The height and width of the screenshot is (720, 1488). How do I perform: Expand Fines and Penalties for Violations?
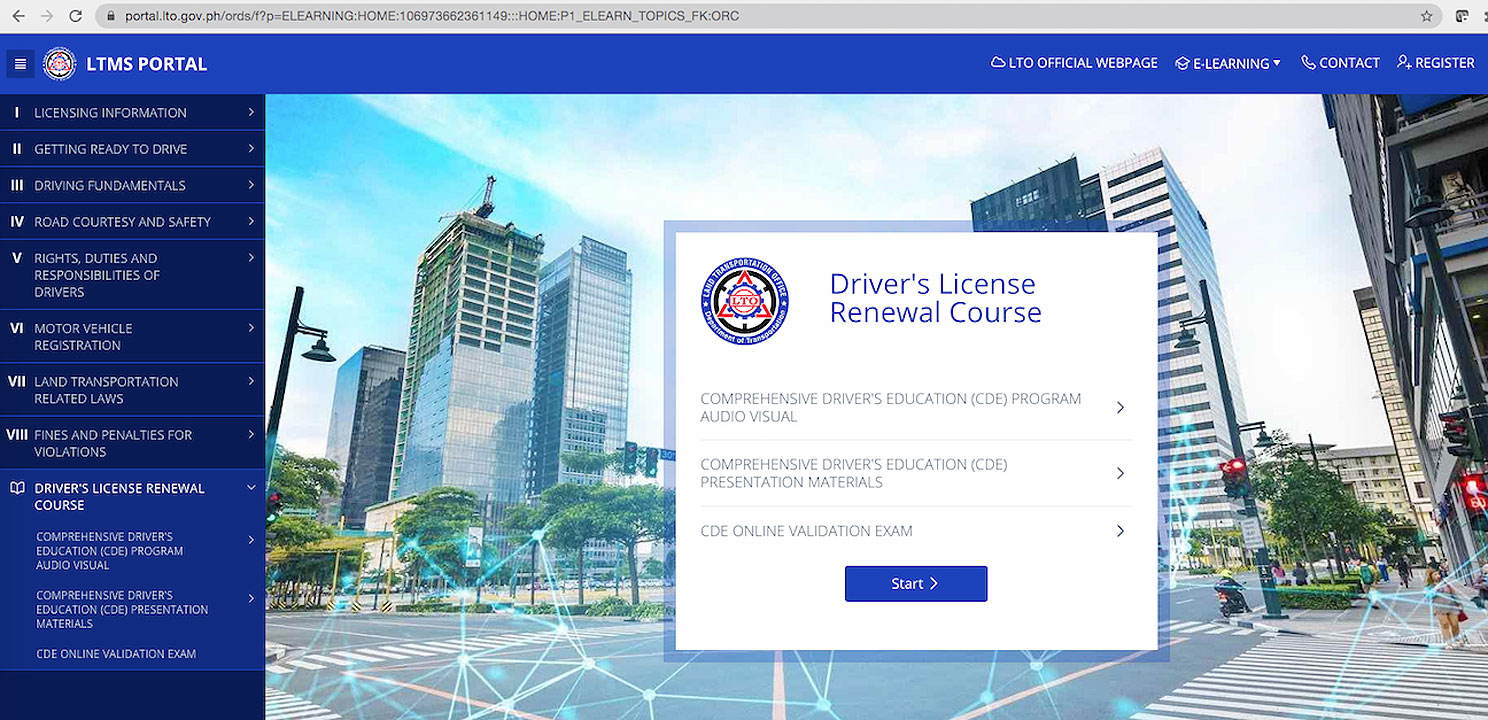point(132,443)
